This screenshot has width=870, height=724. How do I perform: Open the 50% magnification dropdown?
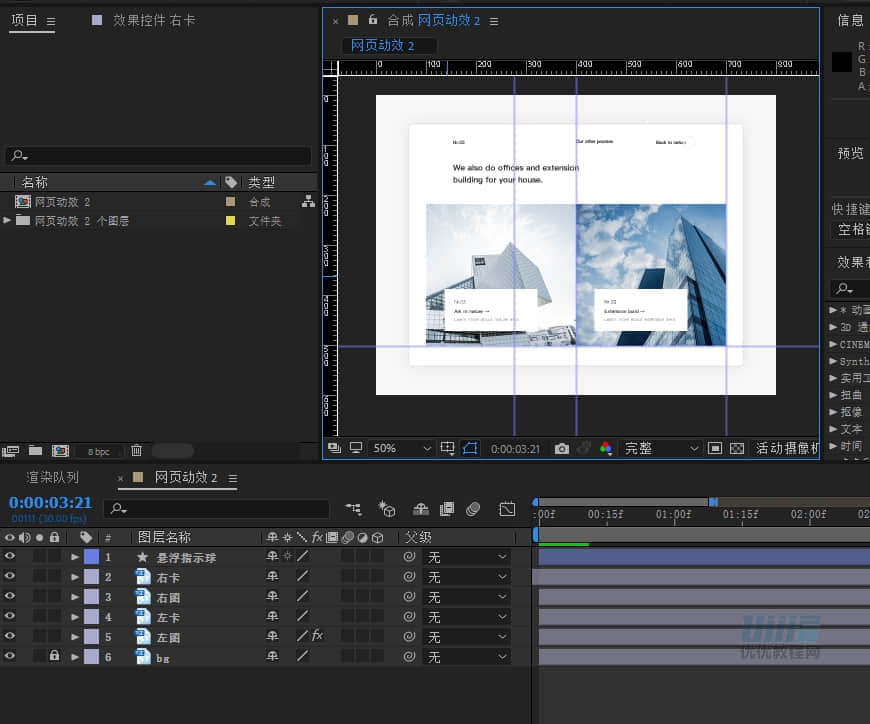coord(402,449)
